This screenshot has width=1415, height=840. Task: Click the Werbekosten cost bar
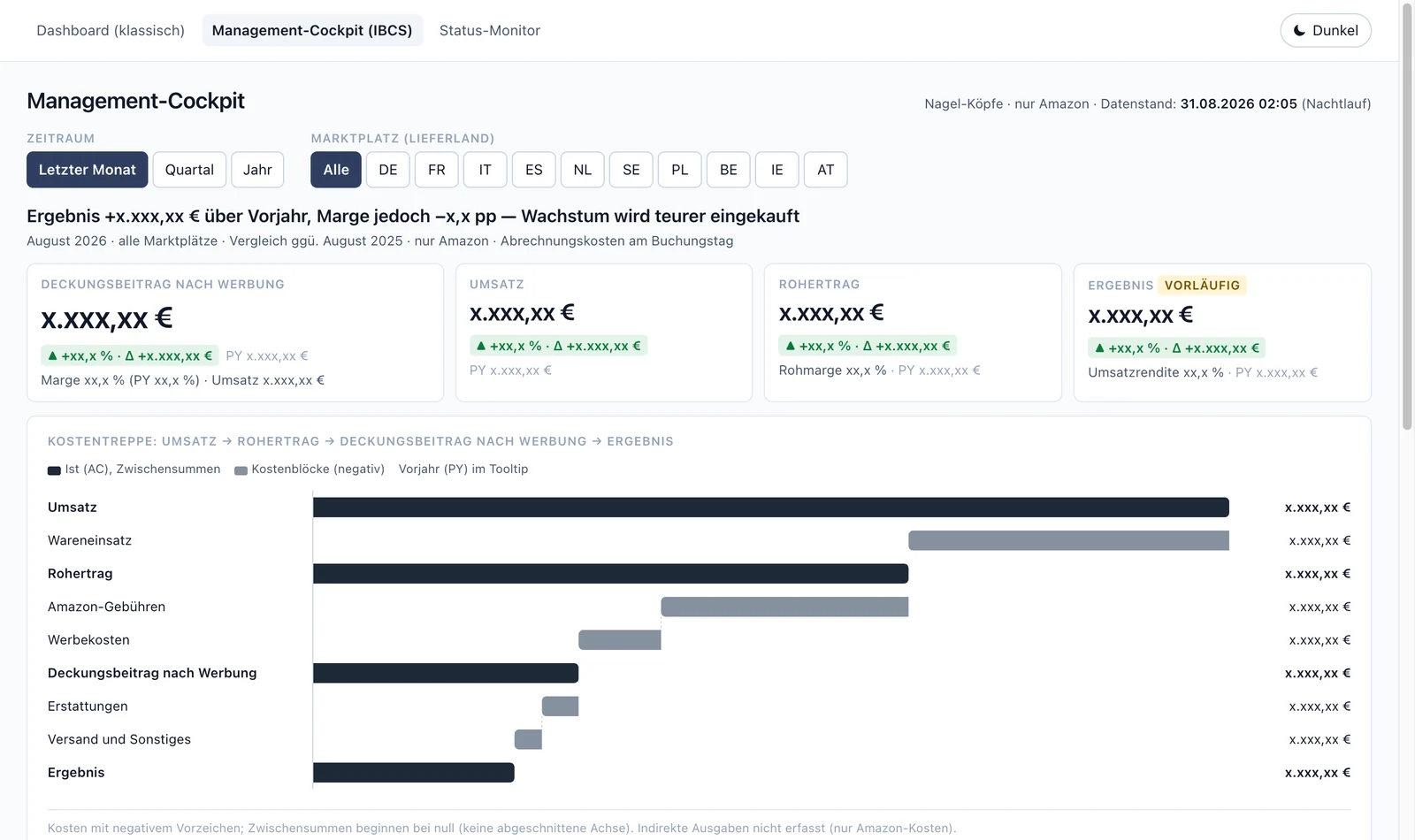pyautogui.click(x=620, y=640)
